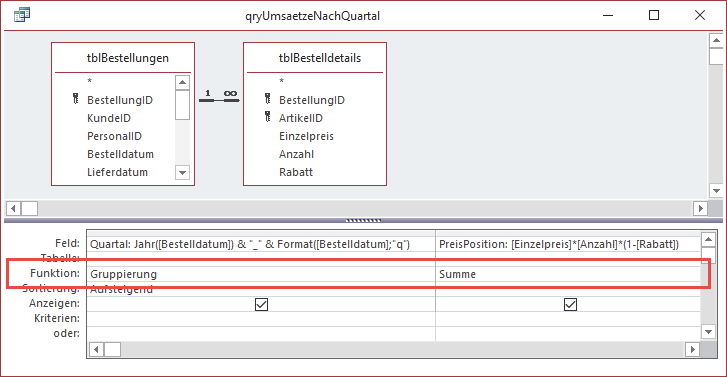Click up arrow of table pane vertical scrollbar
The height and width of the screenshot is (377, 727).
716,40
